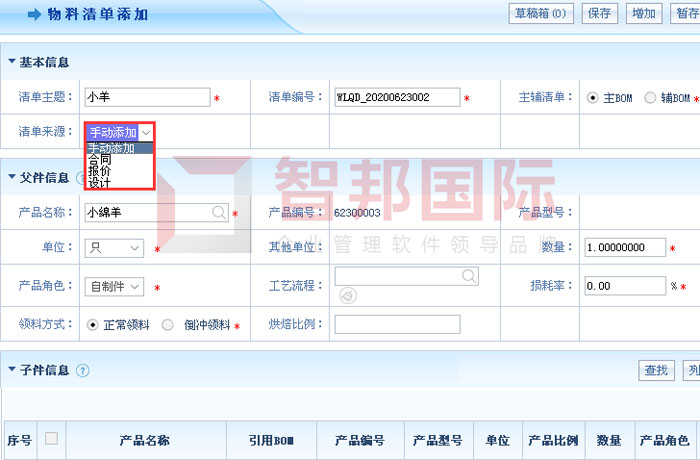Choose 报价 from the 清单来源 list
The image size is (700, 460).
[100, 171]
